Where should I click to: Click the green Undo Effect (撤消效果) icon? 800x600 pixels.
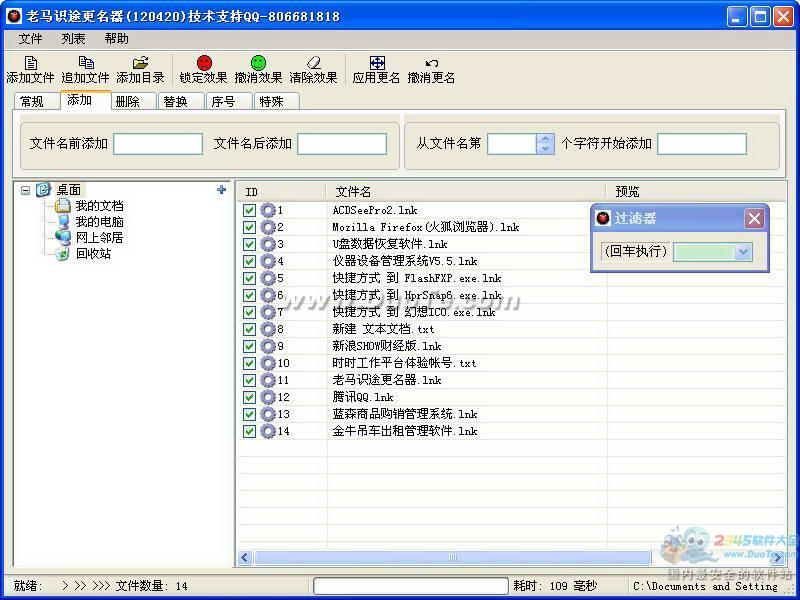click(x=259, y=63)
